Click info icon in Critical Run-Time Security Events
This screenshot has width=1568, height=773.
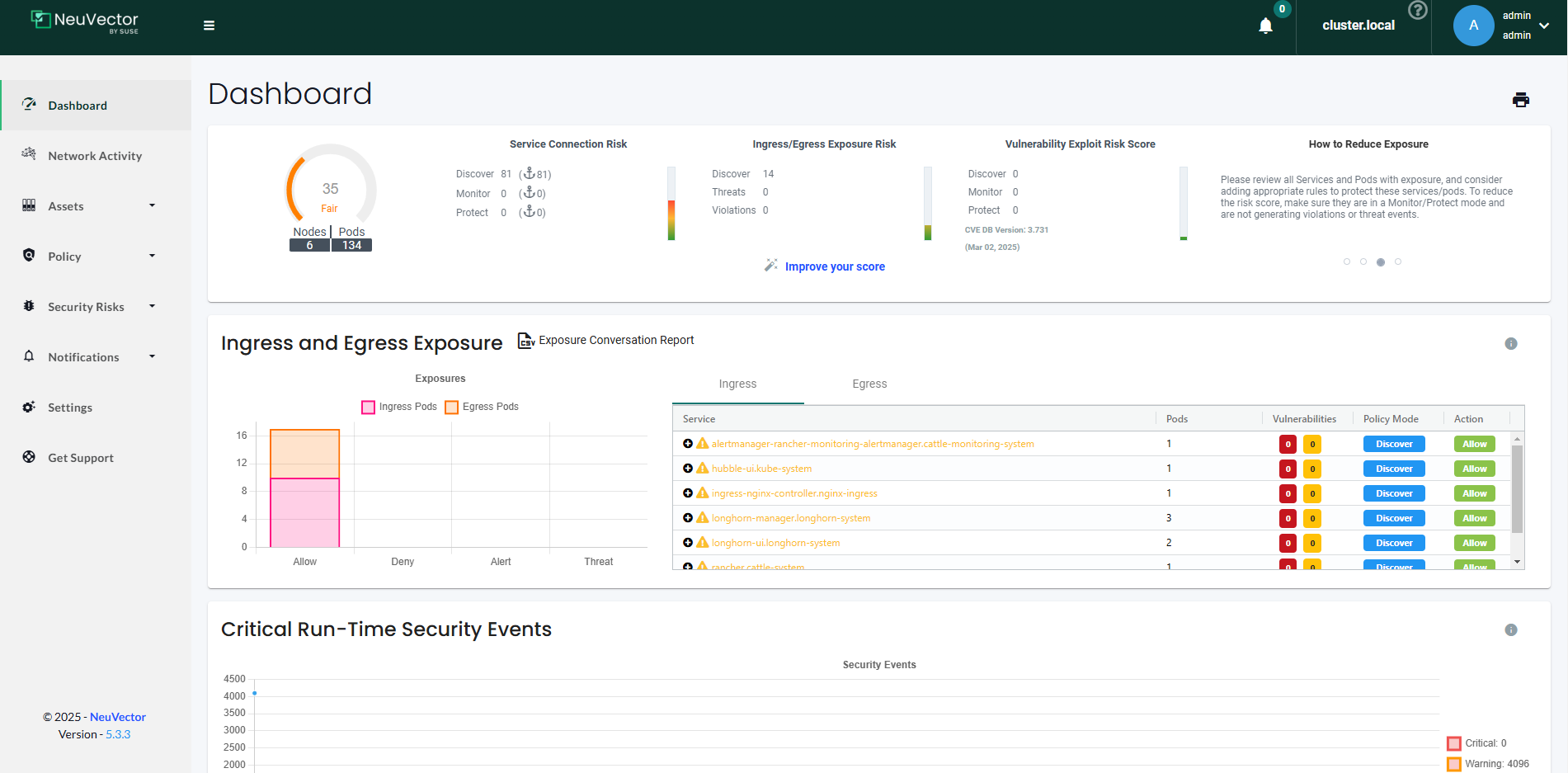tap(1510, 629)
